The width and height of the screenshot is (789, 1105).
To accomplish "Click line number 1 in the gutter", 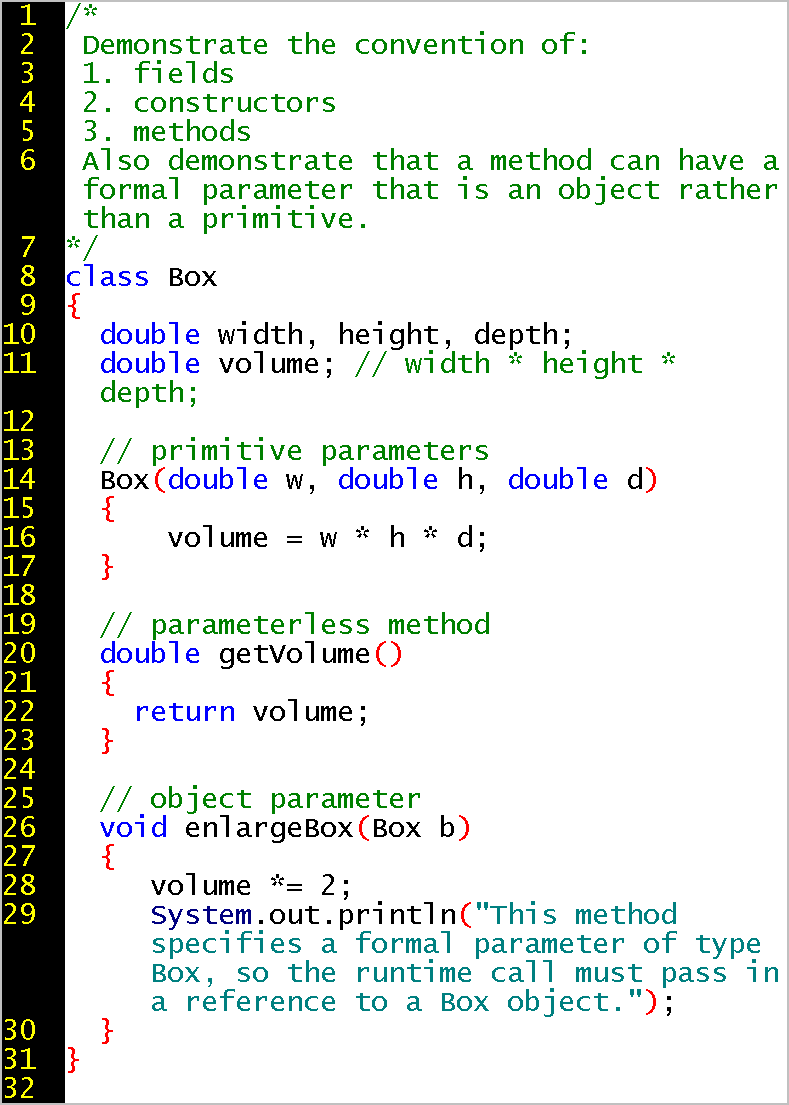I will (26, 15).
